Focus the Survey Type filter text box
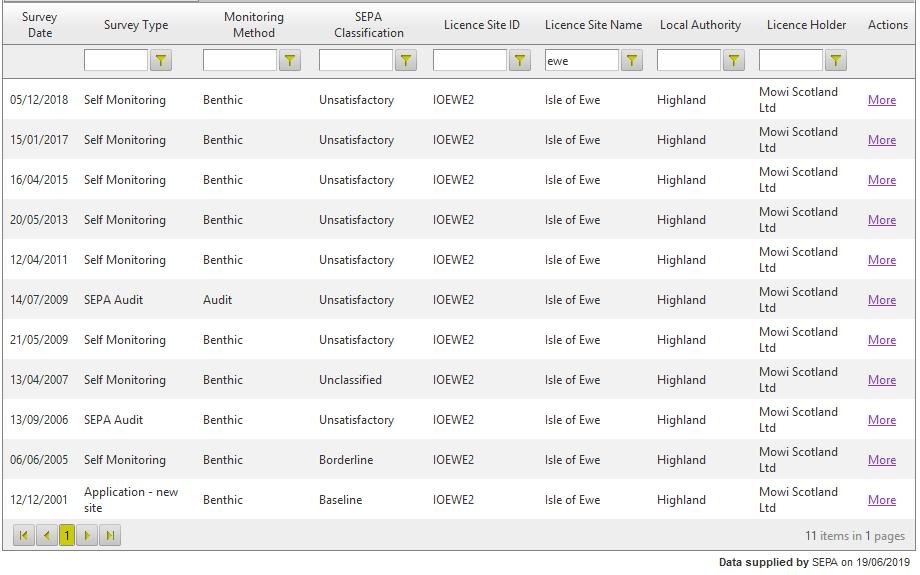This screenshot has width=920, height=575. click(115, 61)
